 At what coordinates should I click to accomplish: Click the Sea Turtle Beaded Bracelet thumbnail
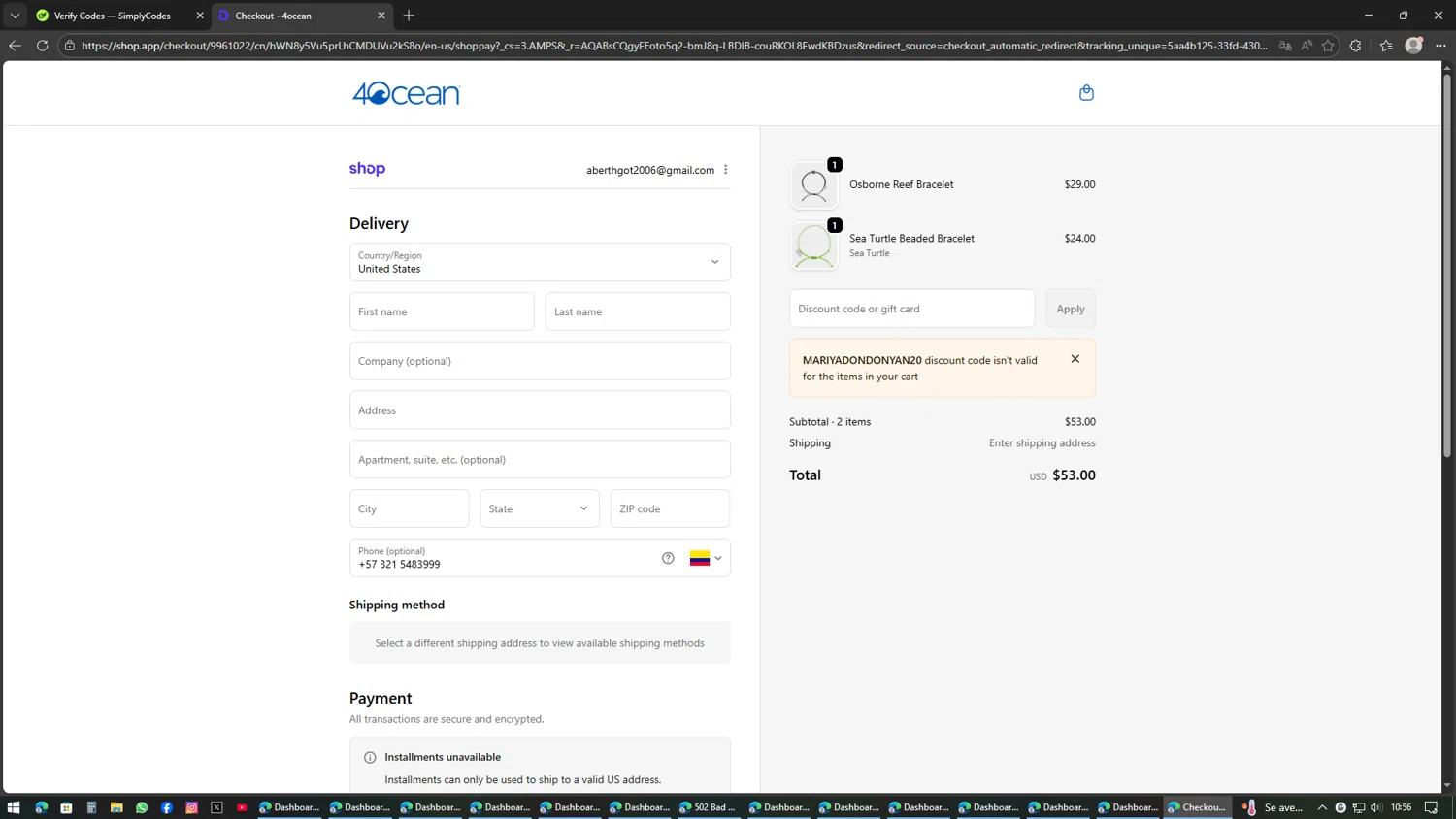(813, 246)
